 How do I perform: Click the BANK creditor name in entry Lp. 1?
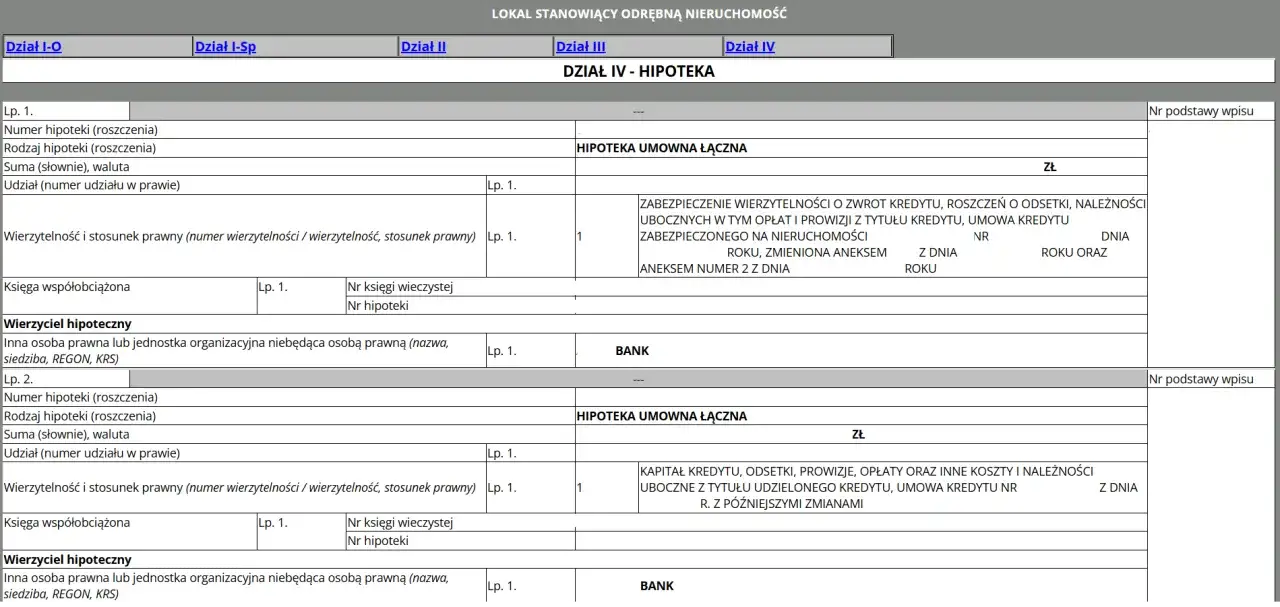632,351
